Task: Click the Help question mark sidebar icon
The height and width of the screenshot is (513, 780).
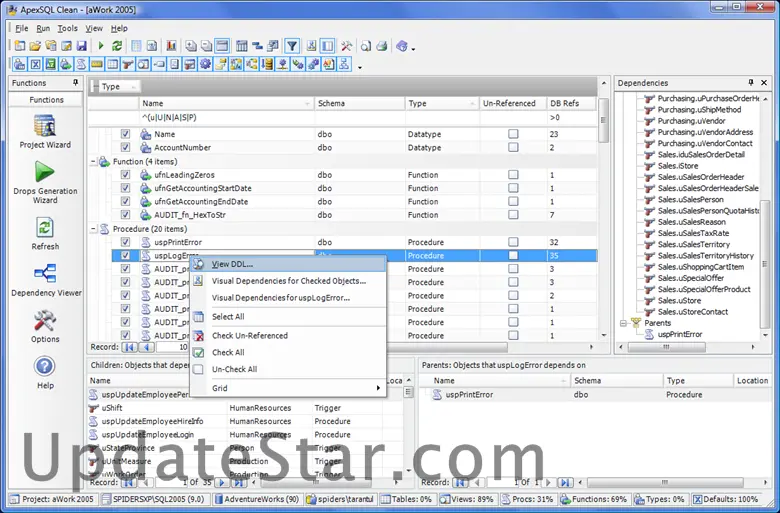Action: 45,372
